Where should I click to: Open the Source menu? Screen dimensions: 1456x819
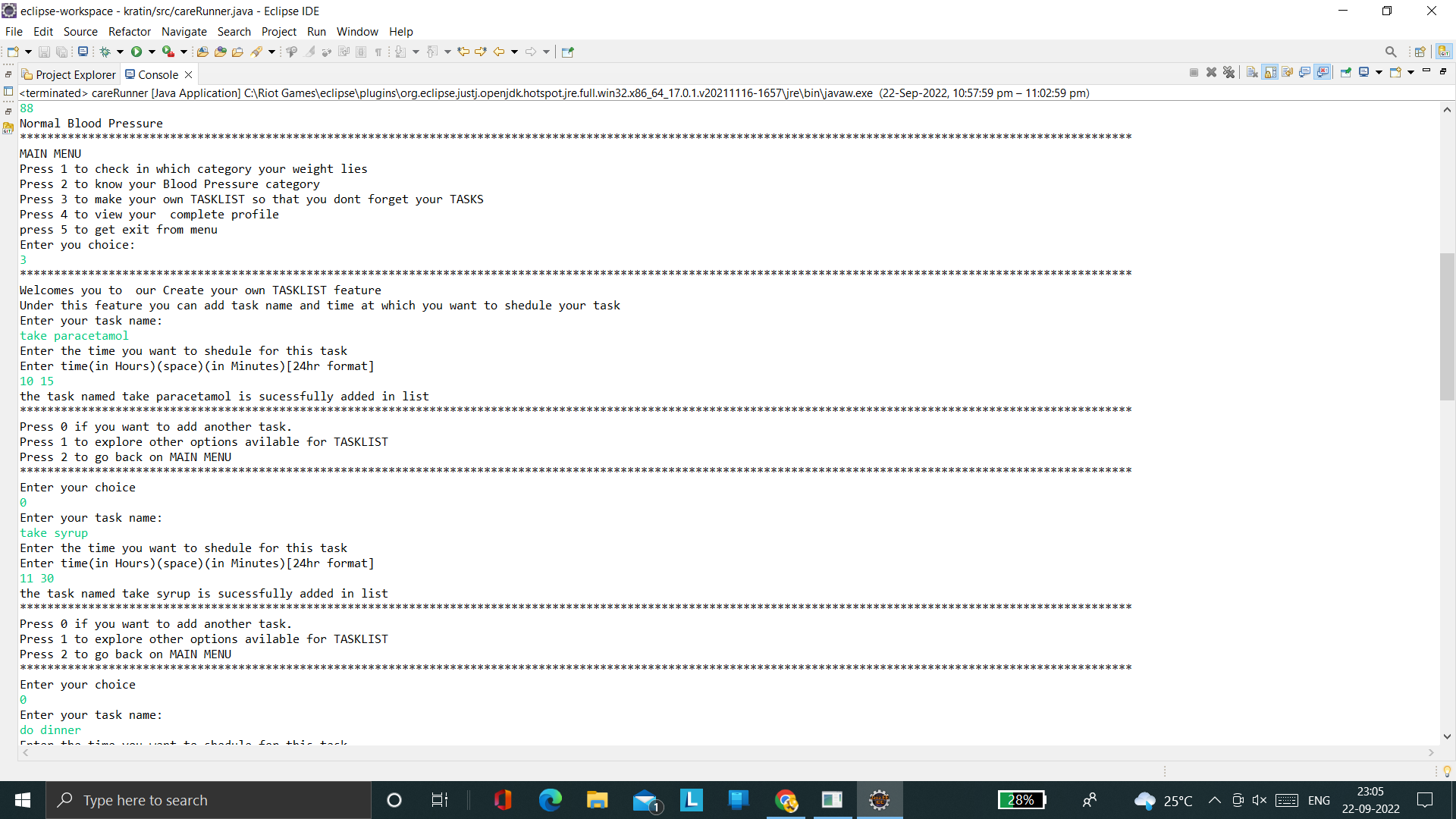point(80,32)
